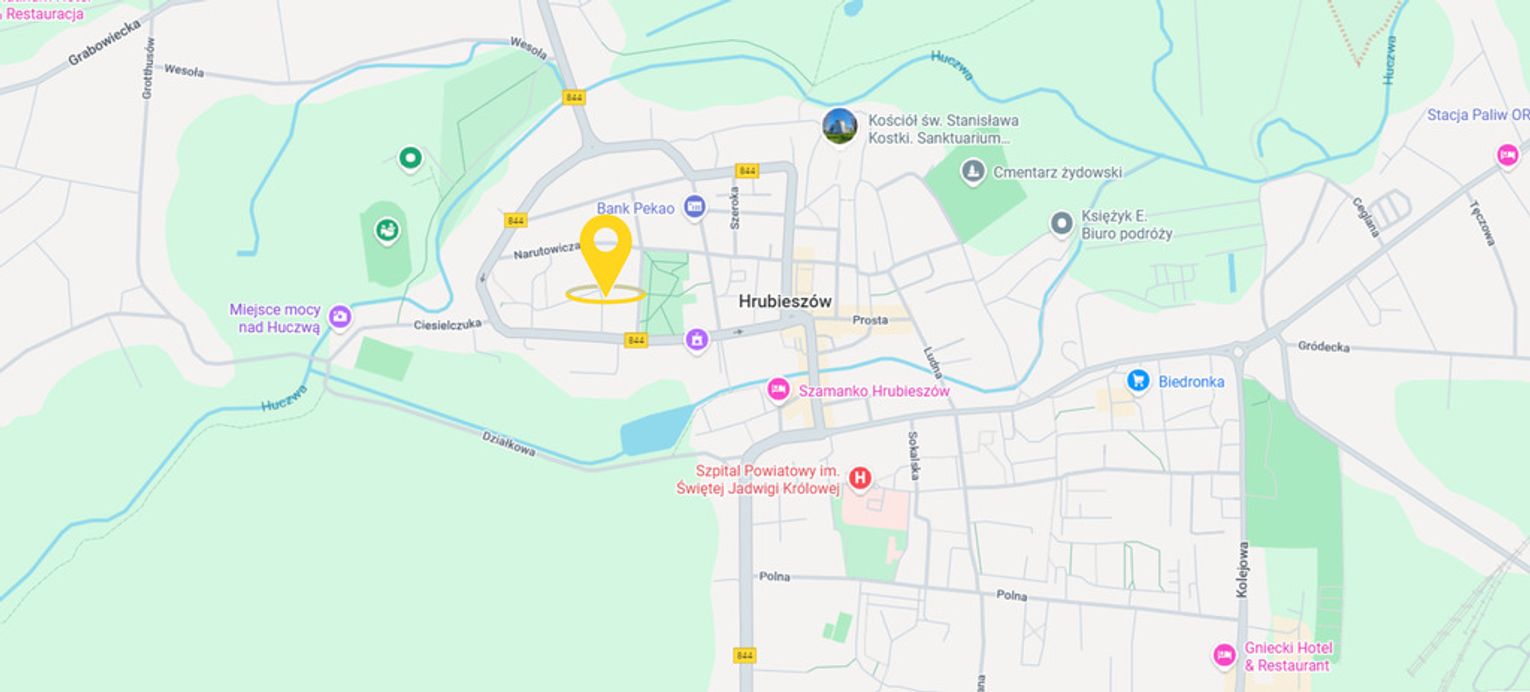This screenshot has height=692, width=1530.
Task: Click the Szpital Powiatowy hospital H icon
Action: click(859, 479)
